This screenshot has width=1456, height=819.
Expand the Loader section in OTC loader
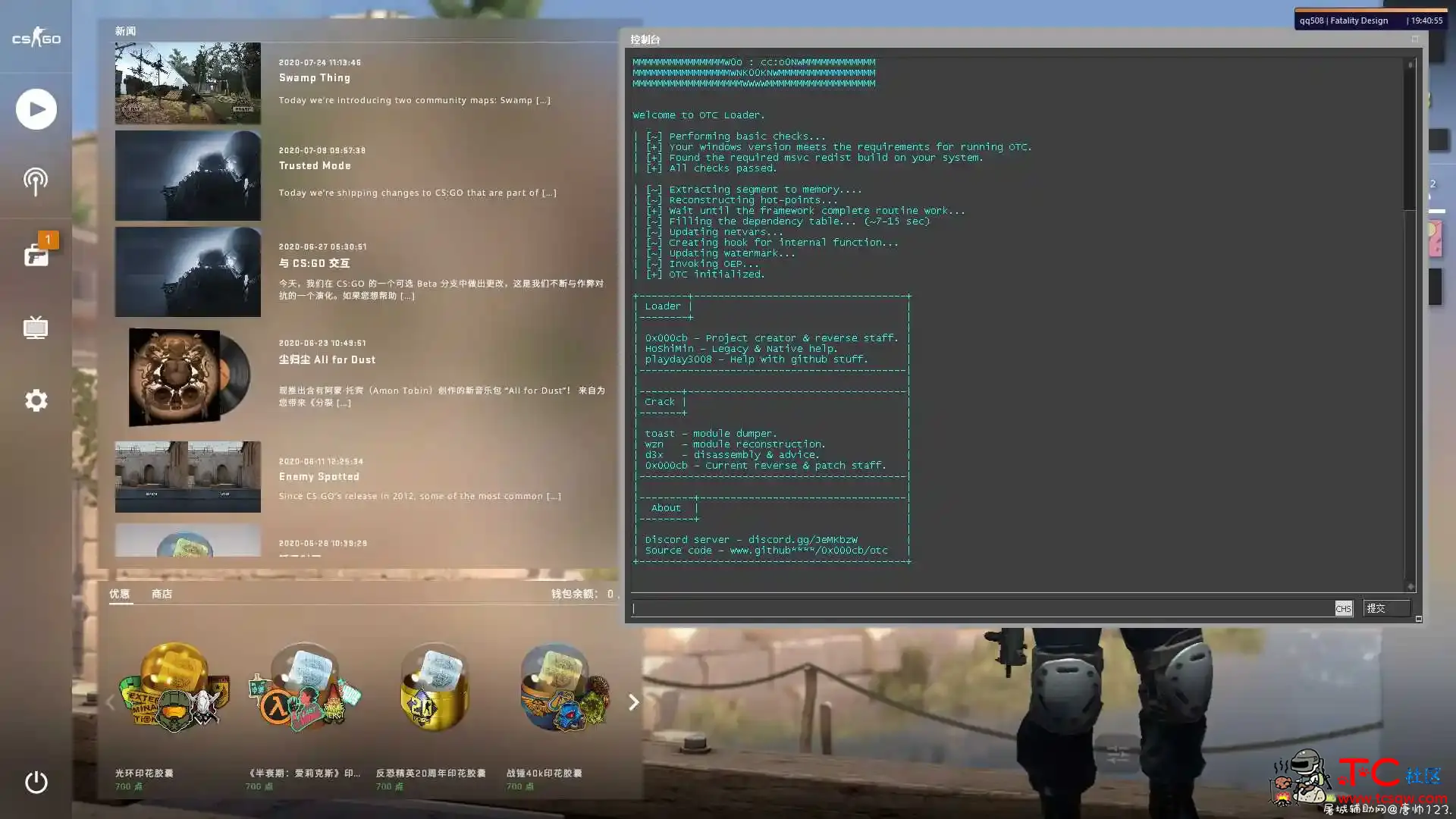pyautogui.click(x=661, y=305)
